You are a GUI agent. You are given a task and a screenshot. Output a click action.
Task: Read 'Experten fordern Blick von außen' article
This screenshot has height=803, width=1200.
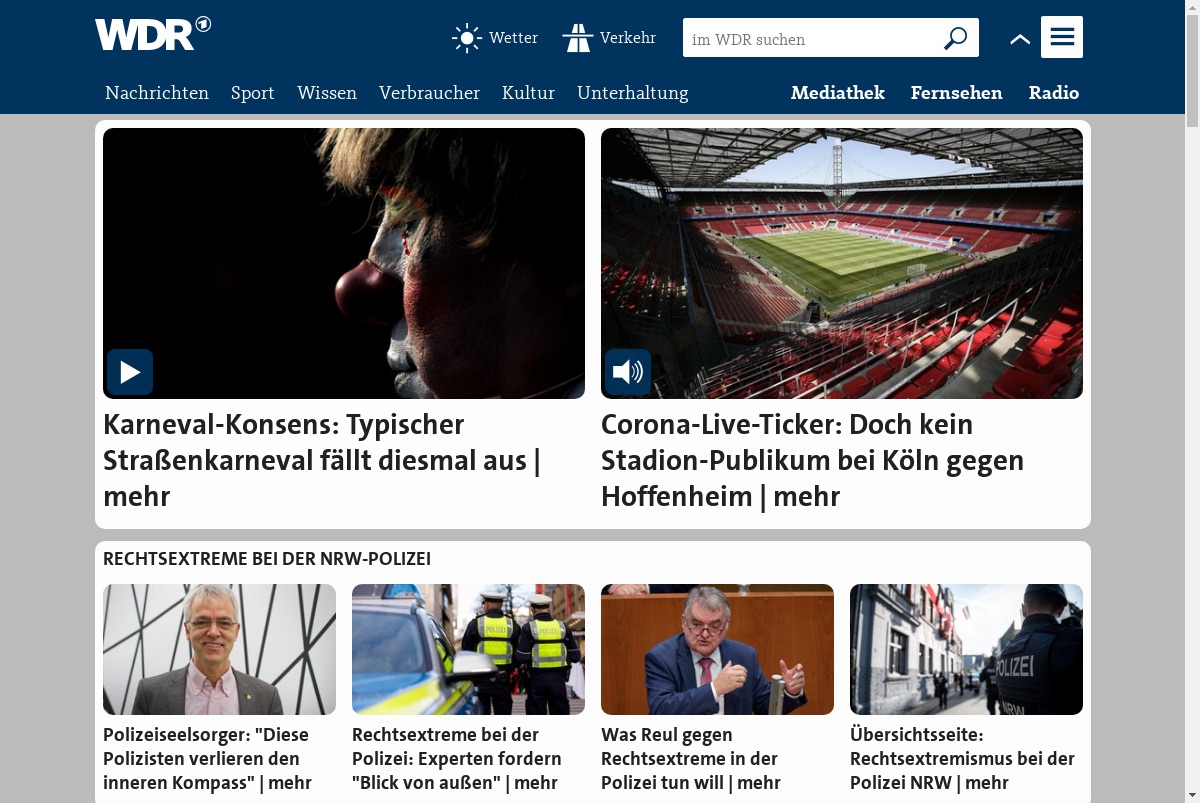tap(457, 758)
